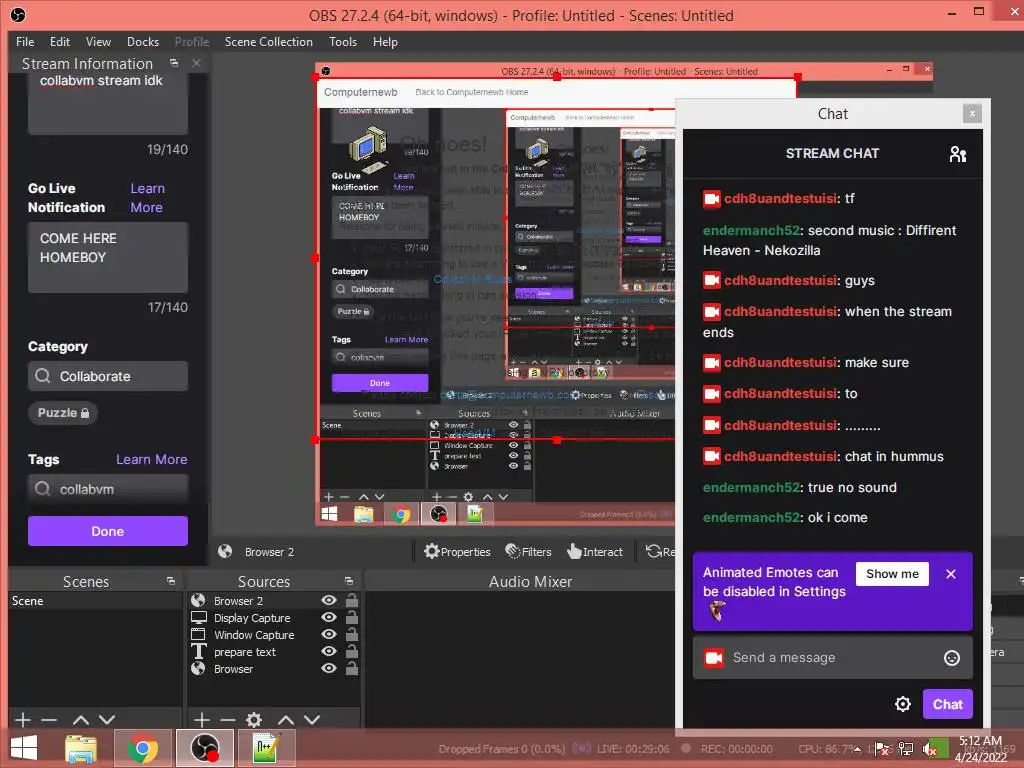Viewport: 1024px width, 768px height.
Task: Click the Collaborate category search field
Action: [x=108, y=376]
